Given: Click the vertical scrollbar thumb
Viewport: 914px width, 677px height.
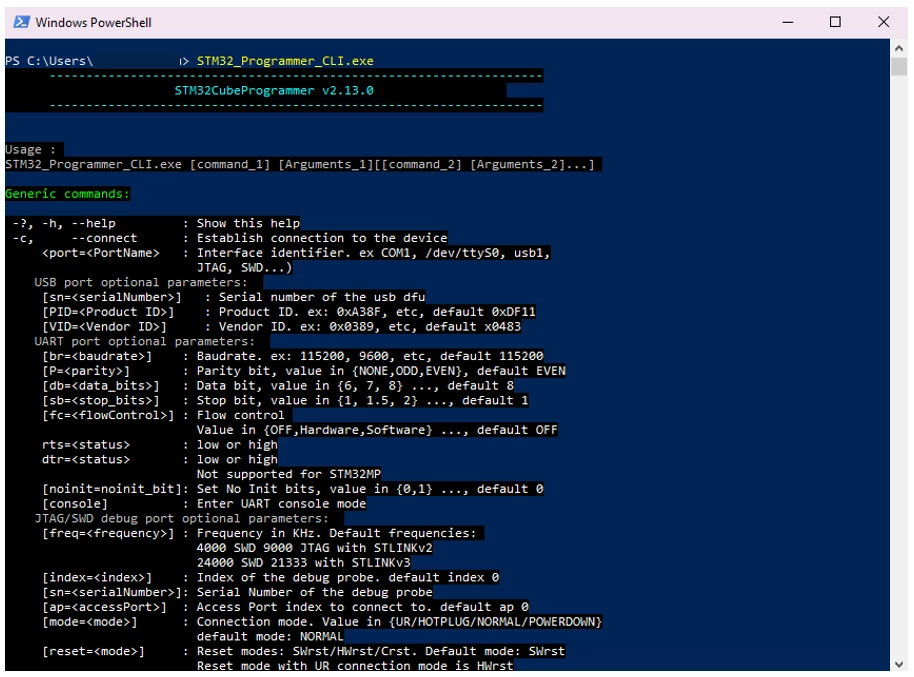Looking at the screenshot, I should point(899,66).
